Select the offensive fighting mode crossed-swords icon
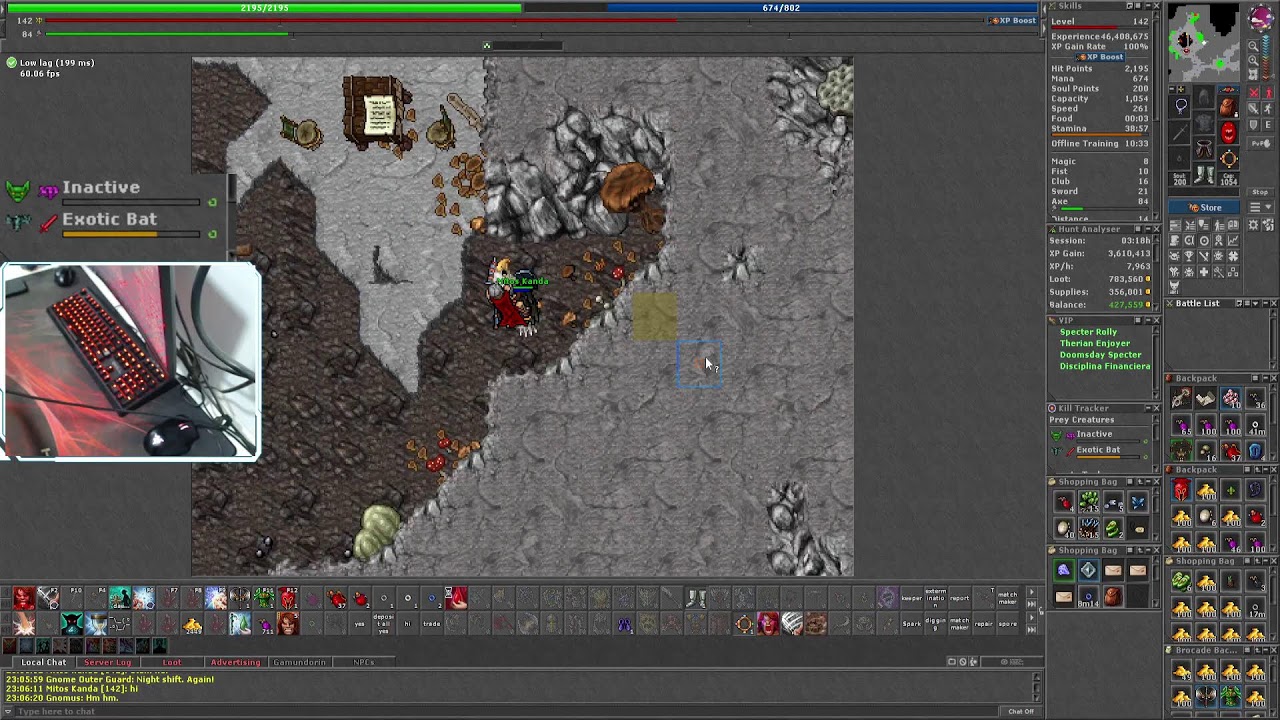The height and width of the screenshot is (720, 1280). click(1255, 92)
